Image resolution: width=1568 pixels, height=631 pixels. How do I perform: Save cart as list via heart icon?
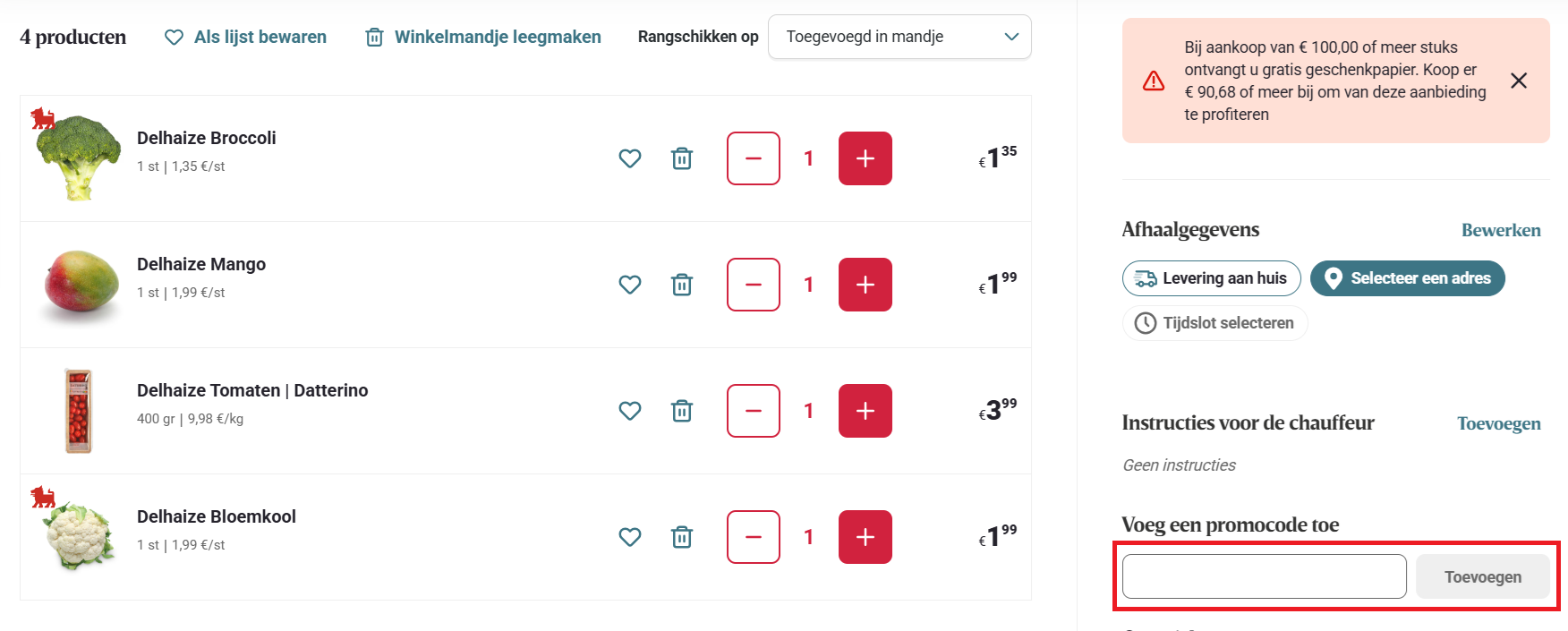[x=174, y=37]
